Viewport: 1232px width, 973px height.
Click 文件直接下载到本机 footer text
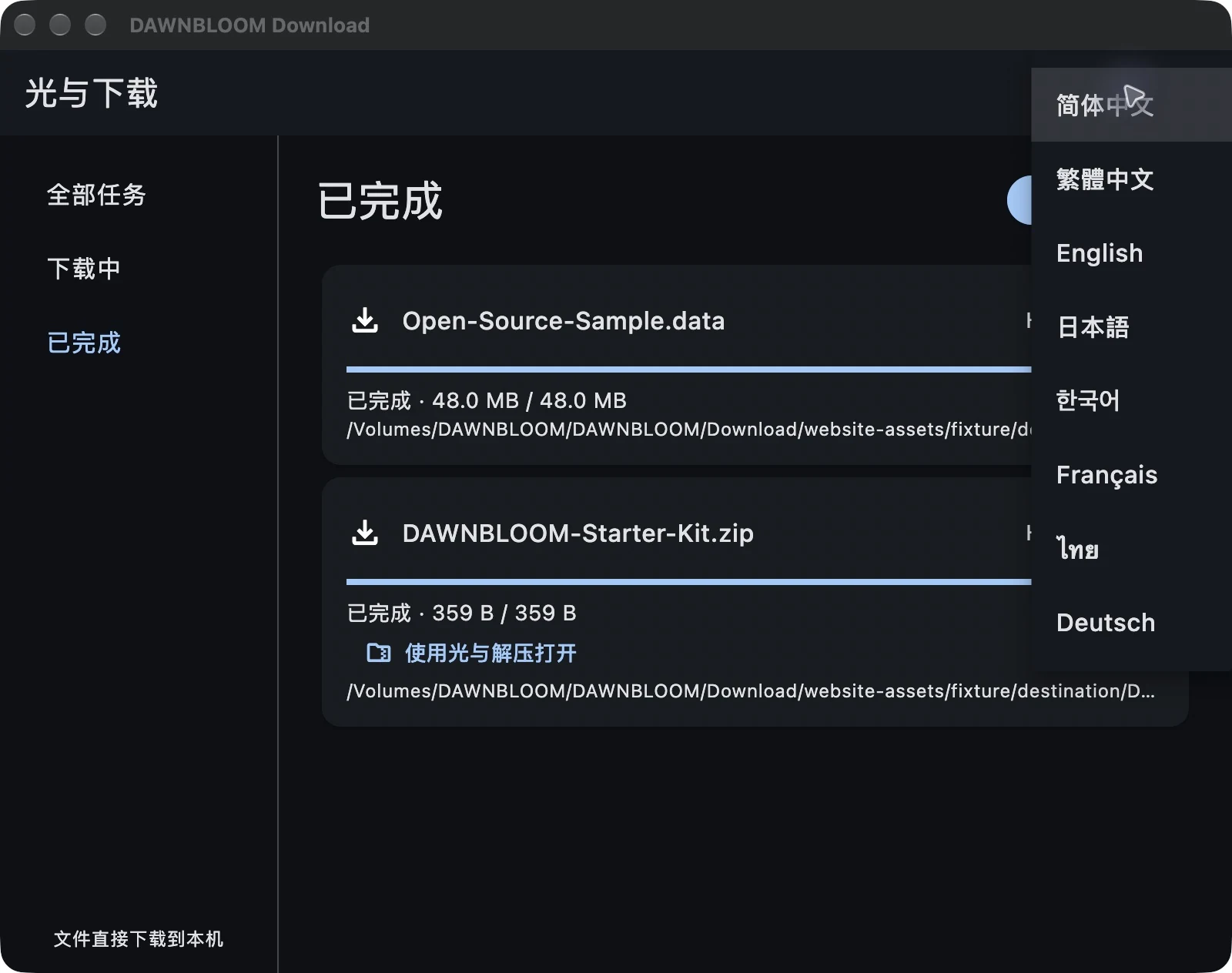pos(139,938)
